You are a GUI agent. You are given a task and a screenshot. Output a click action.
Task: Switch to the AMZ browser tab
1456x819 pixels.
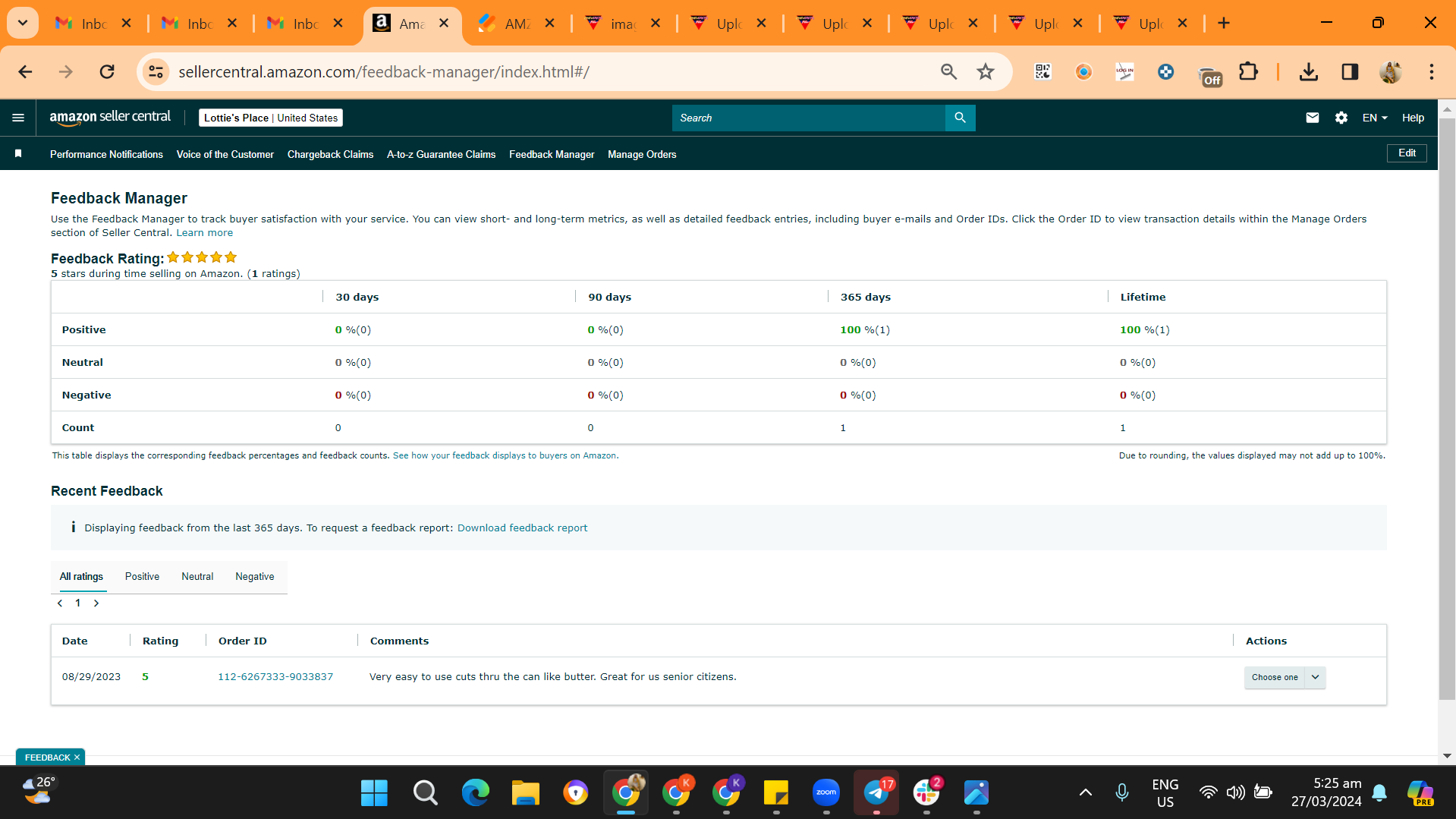tap(518, 24)
